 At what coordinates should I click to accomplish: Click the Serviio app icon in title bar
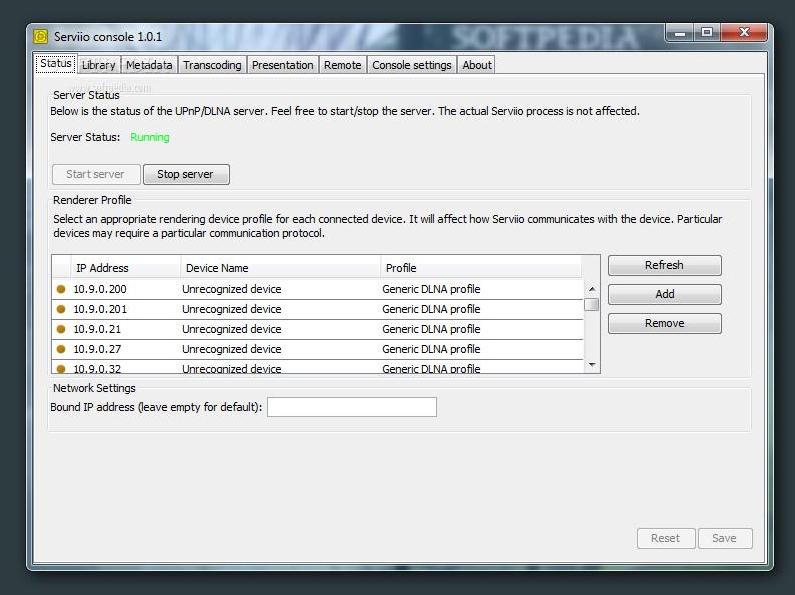click(41, 36)
